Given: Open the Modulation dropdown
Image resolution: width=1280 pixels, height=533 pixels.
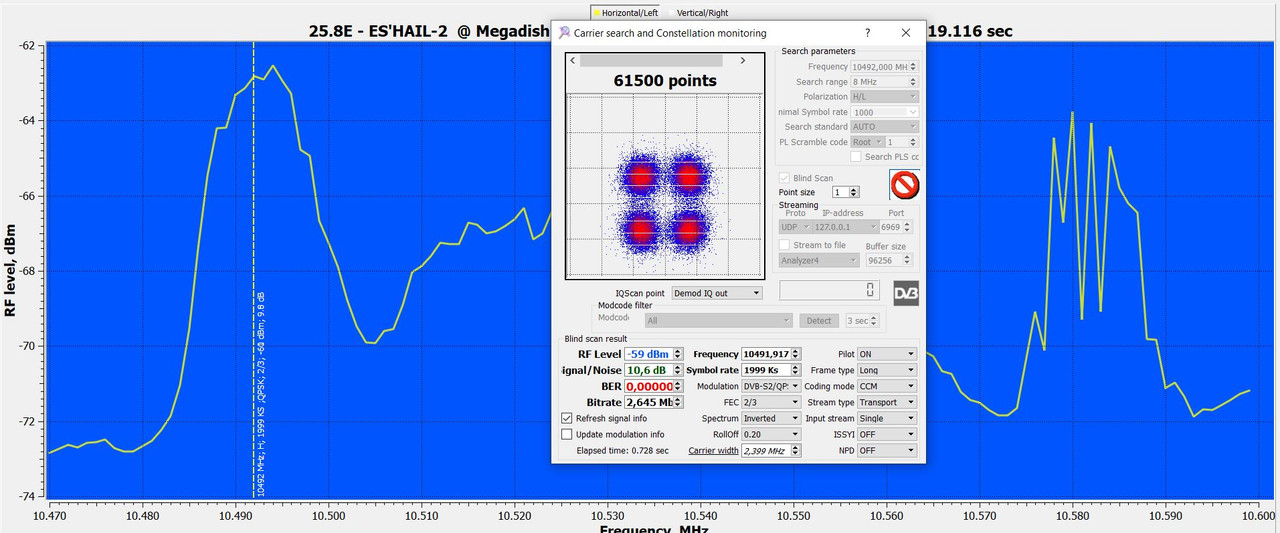Looking at the screenshot, I should pyautogui.click(x=771, y=386).
